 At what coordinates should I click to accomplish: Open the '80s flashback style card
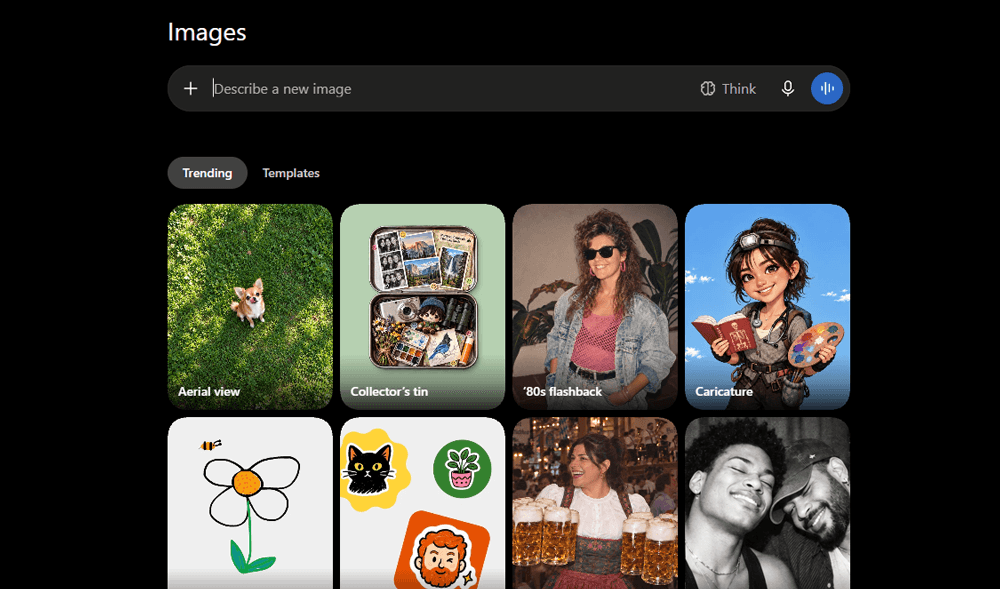click(595, 307)
